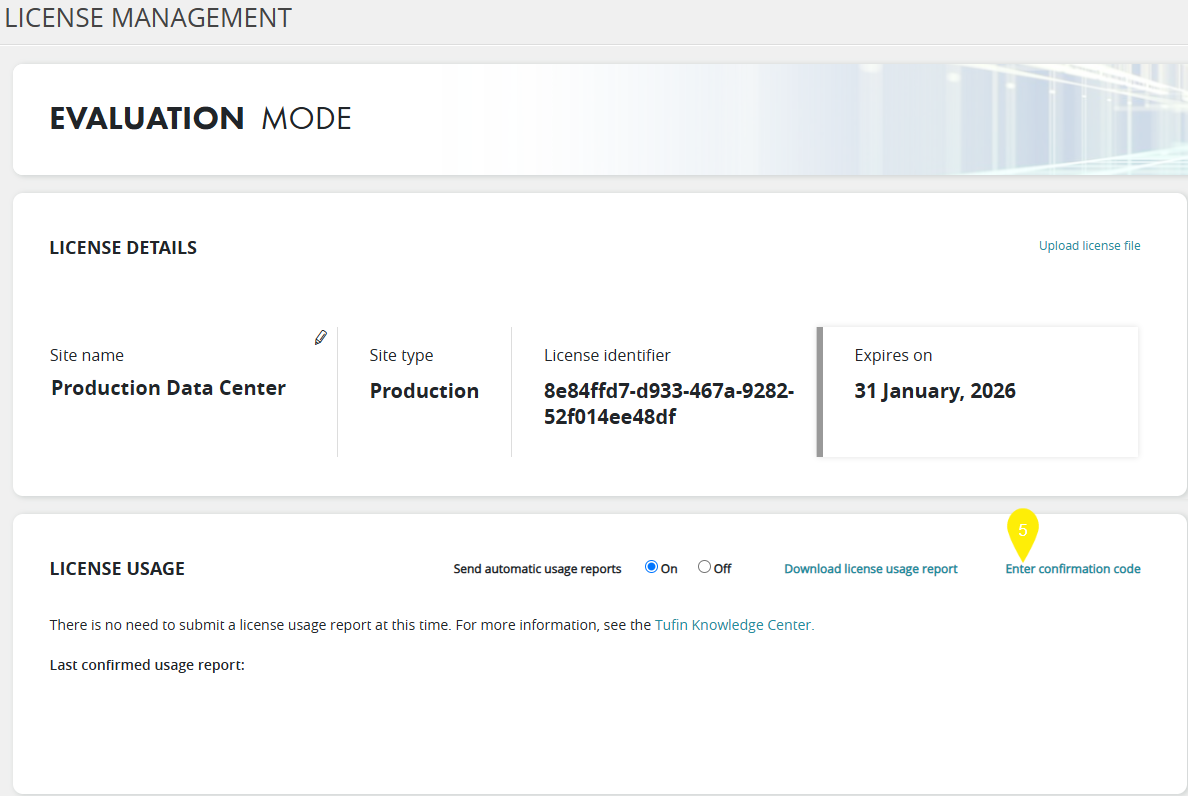1188x796 pixels.
Task: Download the license usage report
Action: [870, 569]
